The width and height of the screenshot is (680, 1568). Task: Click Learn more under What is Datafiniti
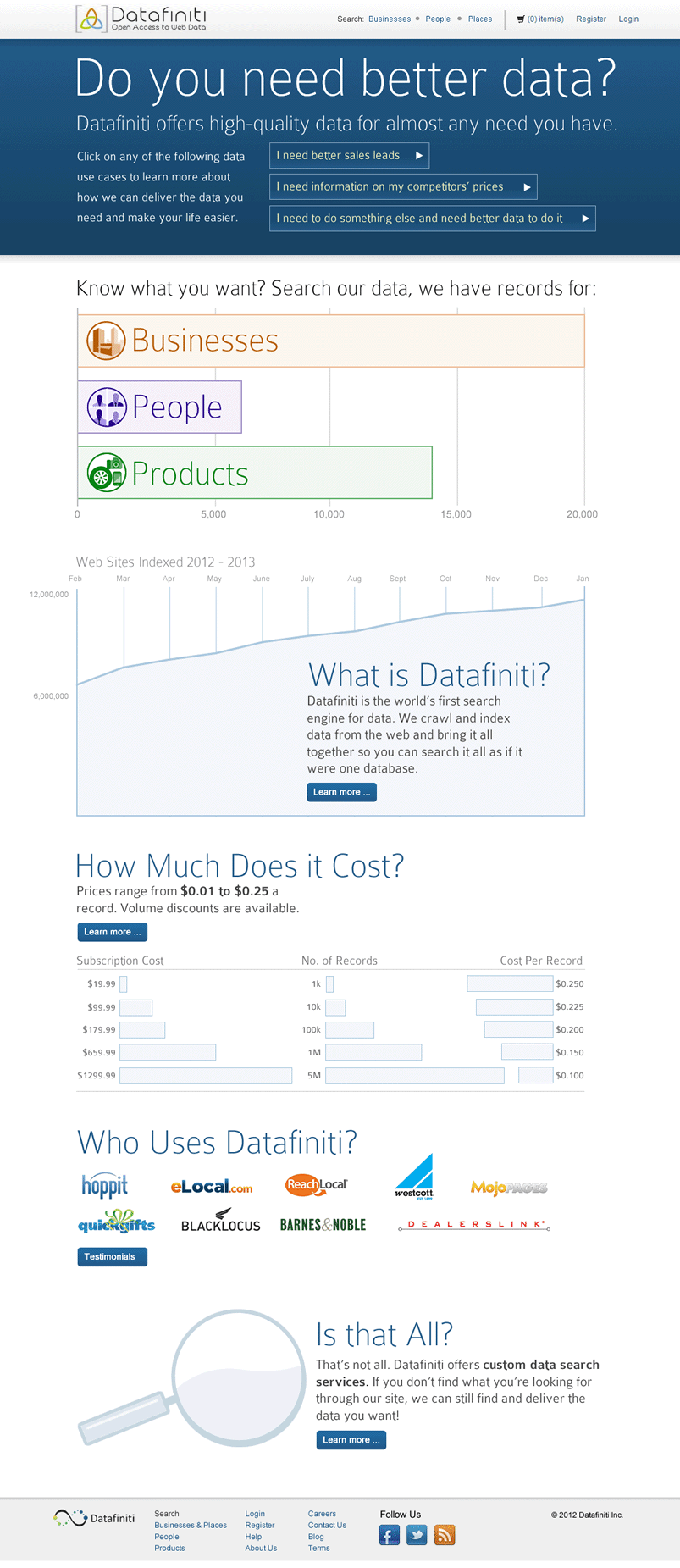pos(341,792)
